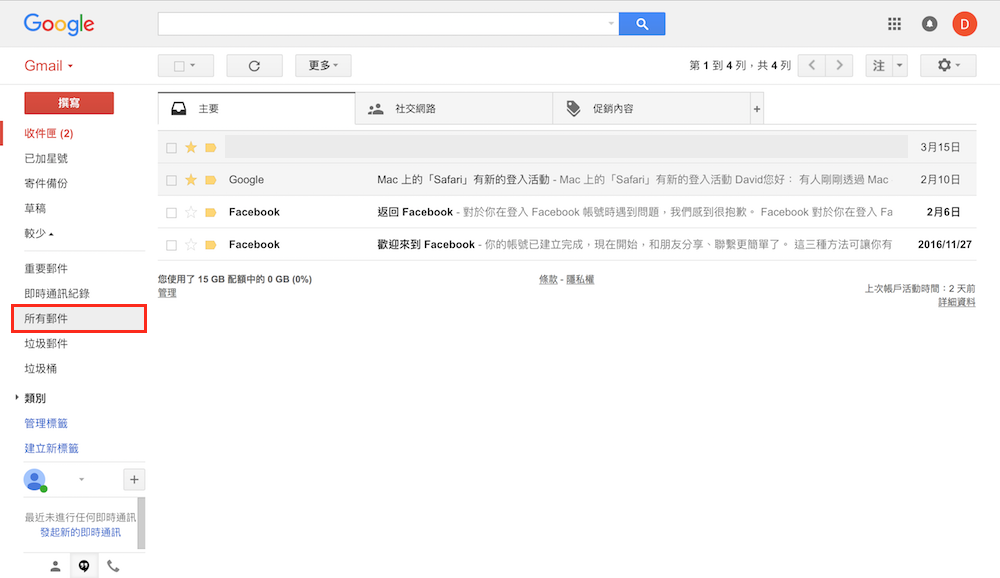
Task: Switch to the 主要 tab
Action: coord(256,108)
